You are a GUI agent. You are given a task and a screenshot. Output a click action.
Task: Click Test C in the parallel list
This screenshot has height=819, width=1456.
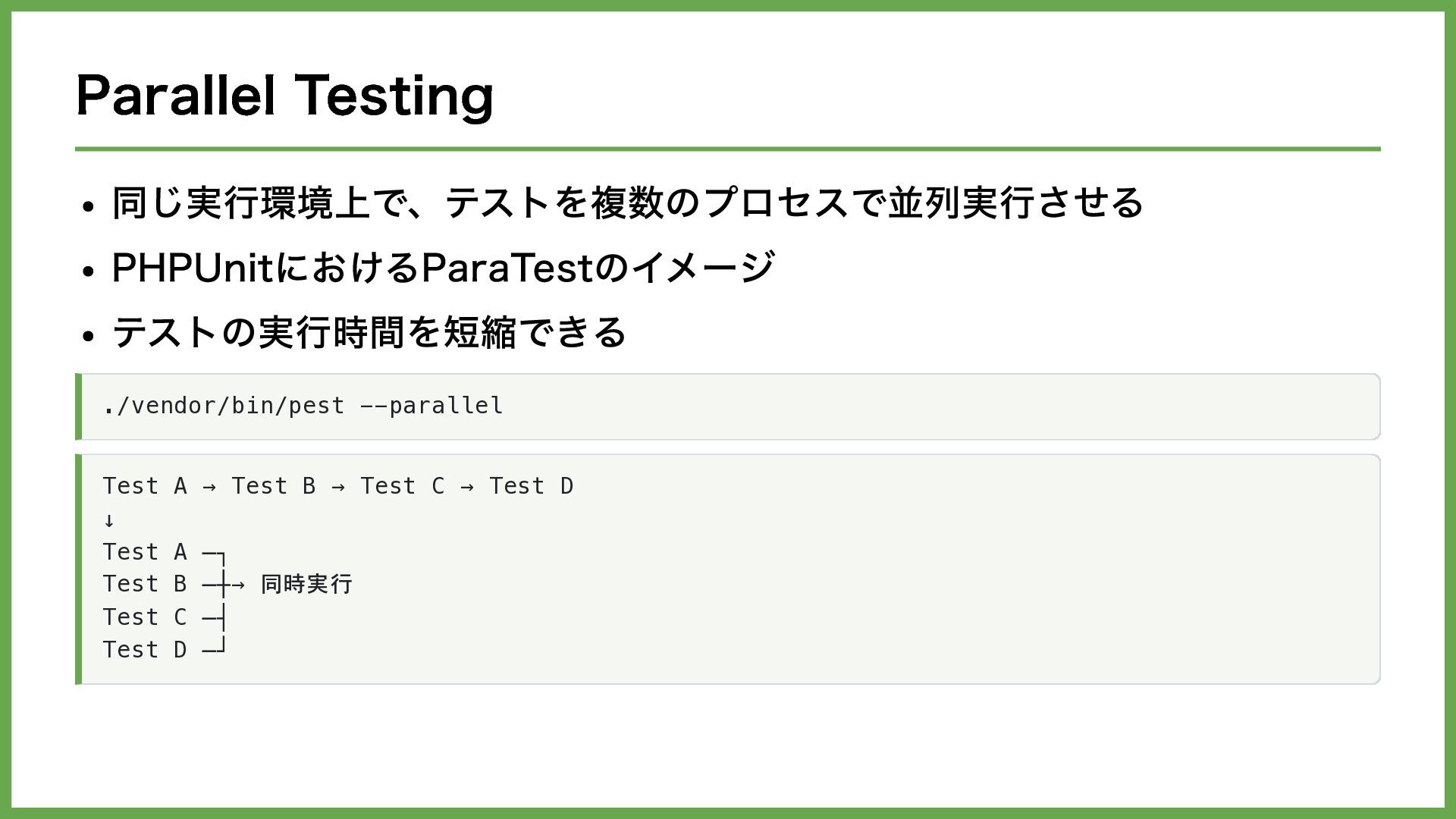tap(145, 617)
